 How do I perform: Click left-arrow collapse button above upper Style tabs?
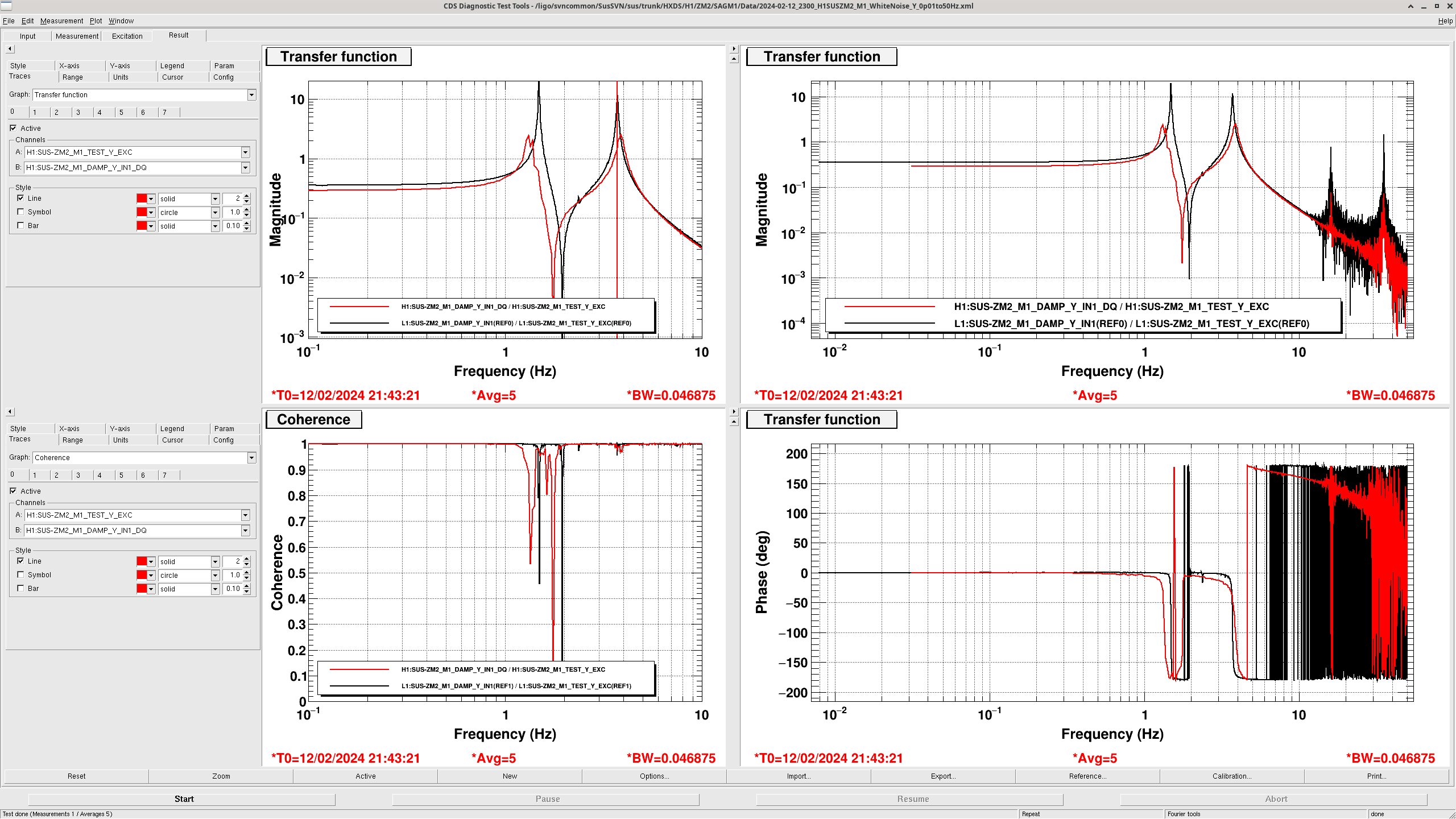(10, 49)
